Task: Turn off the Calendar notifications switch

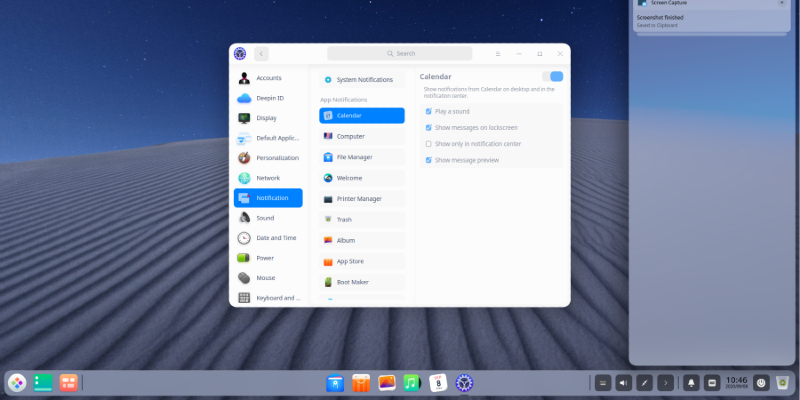Action: 553,77
